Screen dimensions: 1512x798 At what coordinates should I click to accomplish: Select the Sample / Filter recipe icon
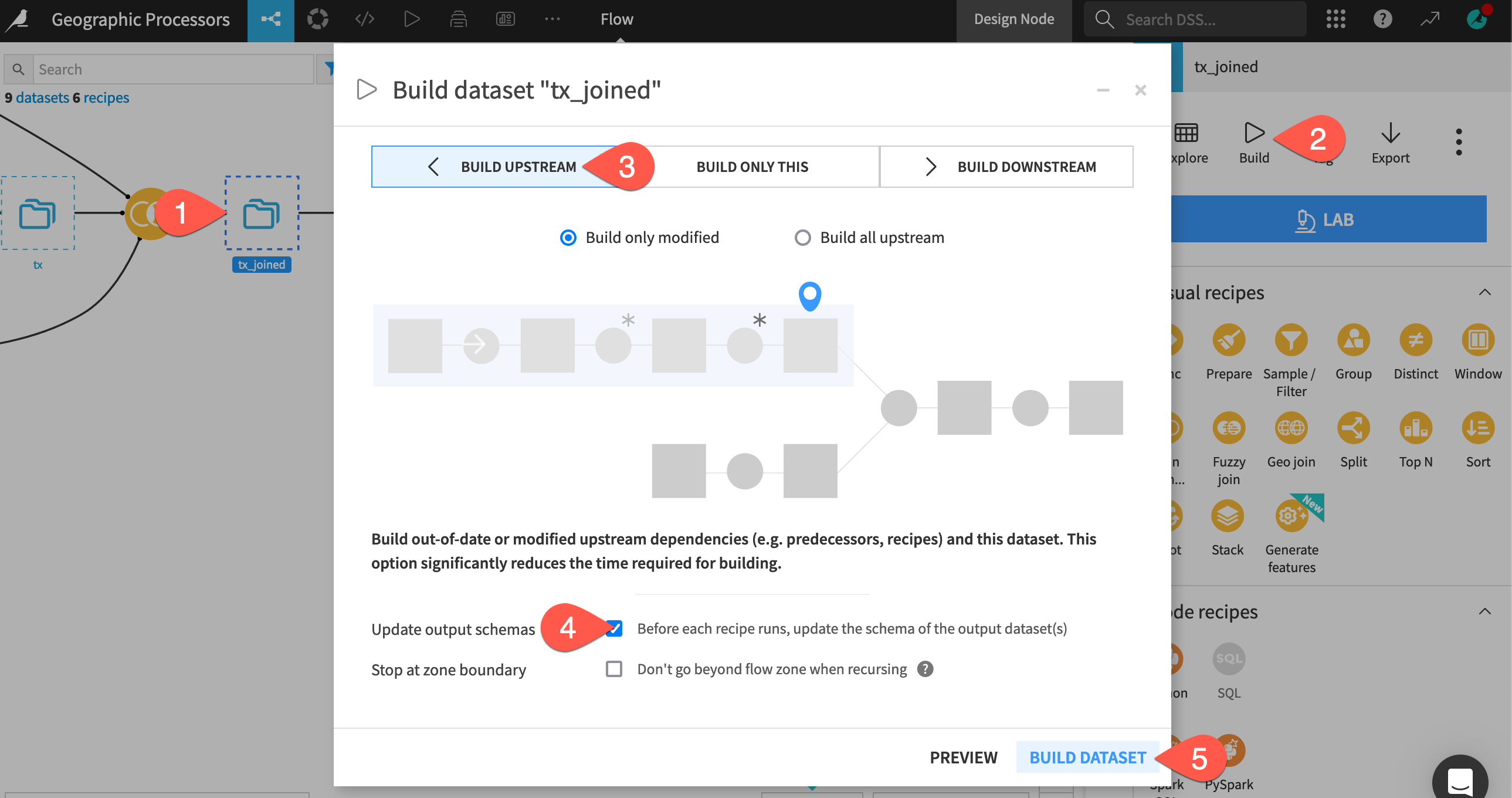[1291, 340]
